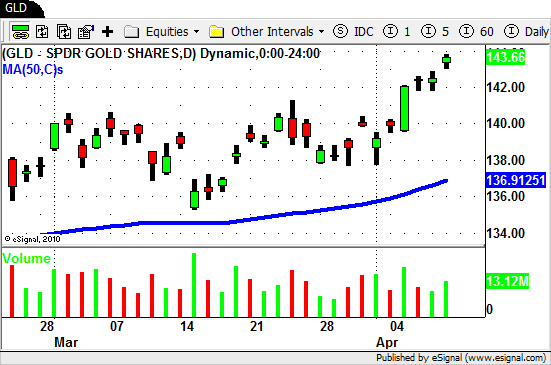Click the 07 date label on time axis
Screen dimensions: 551x365
click(117, 326)
